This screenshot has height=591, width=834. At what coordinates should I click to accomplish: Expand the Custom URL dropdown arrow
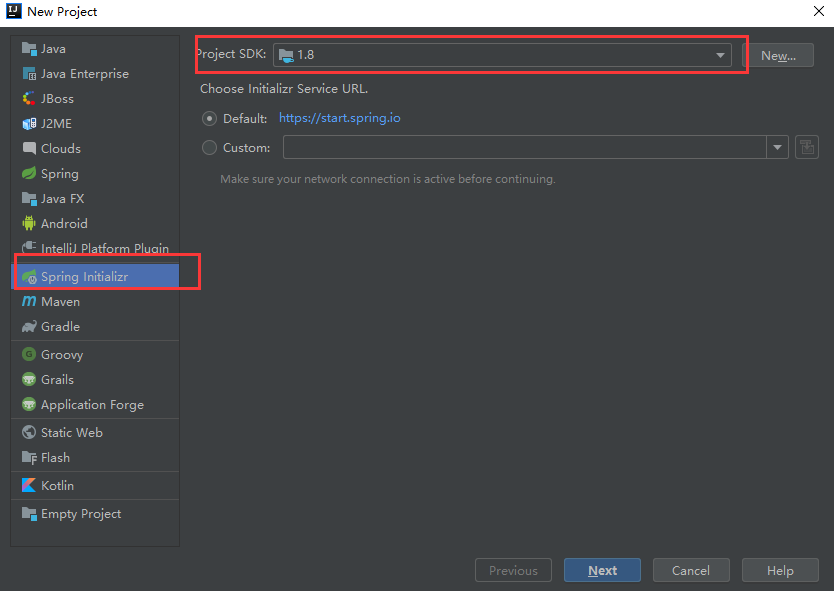coord(777,147)
